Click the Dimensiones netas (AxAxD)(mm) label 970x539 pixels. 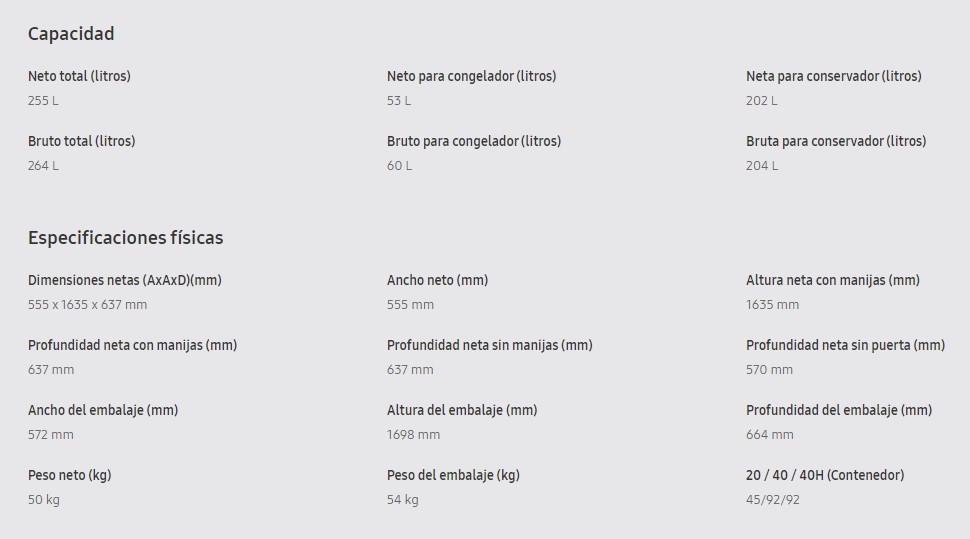[125, 280]
